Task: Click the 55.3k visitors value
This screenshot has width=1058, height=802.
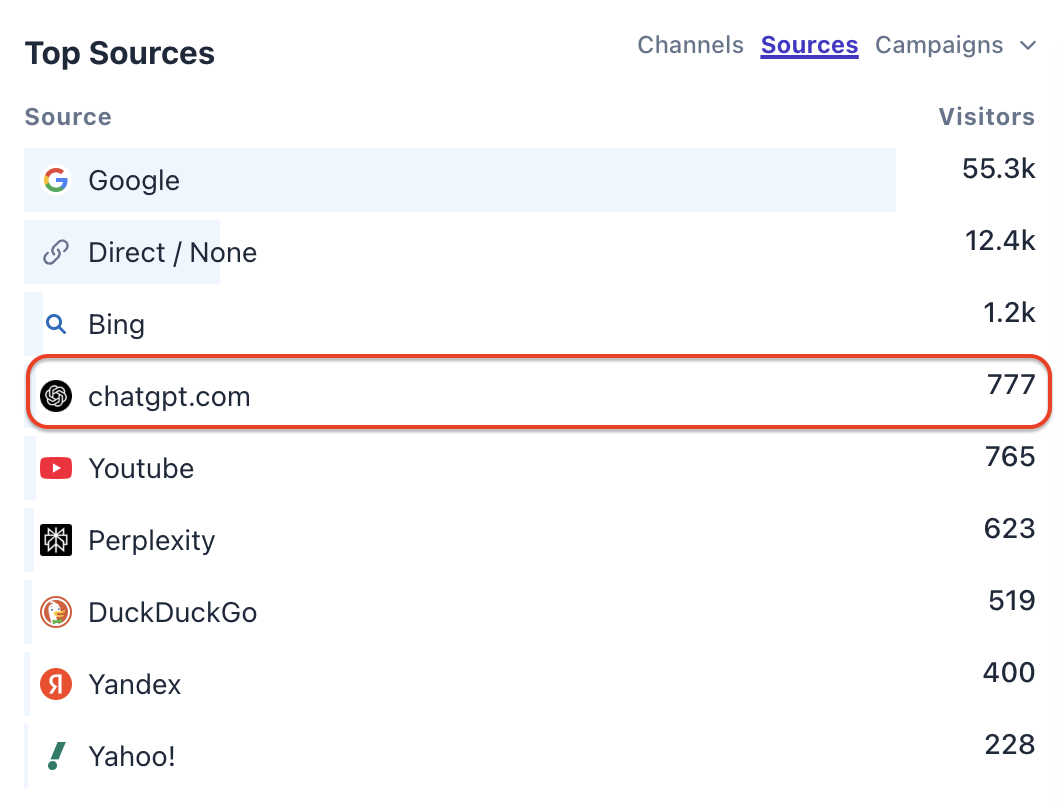Action: [x=999, y=169]
